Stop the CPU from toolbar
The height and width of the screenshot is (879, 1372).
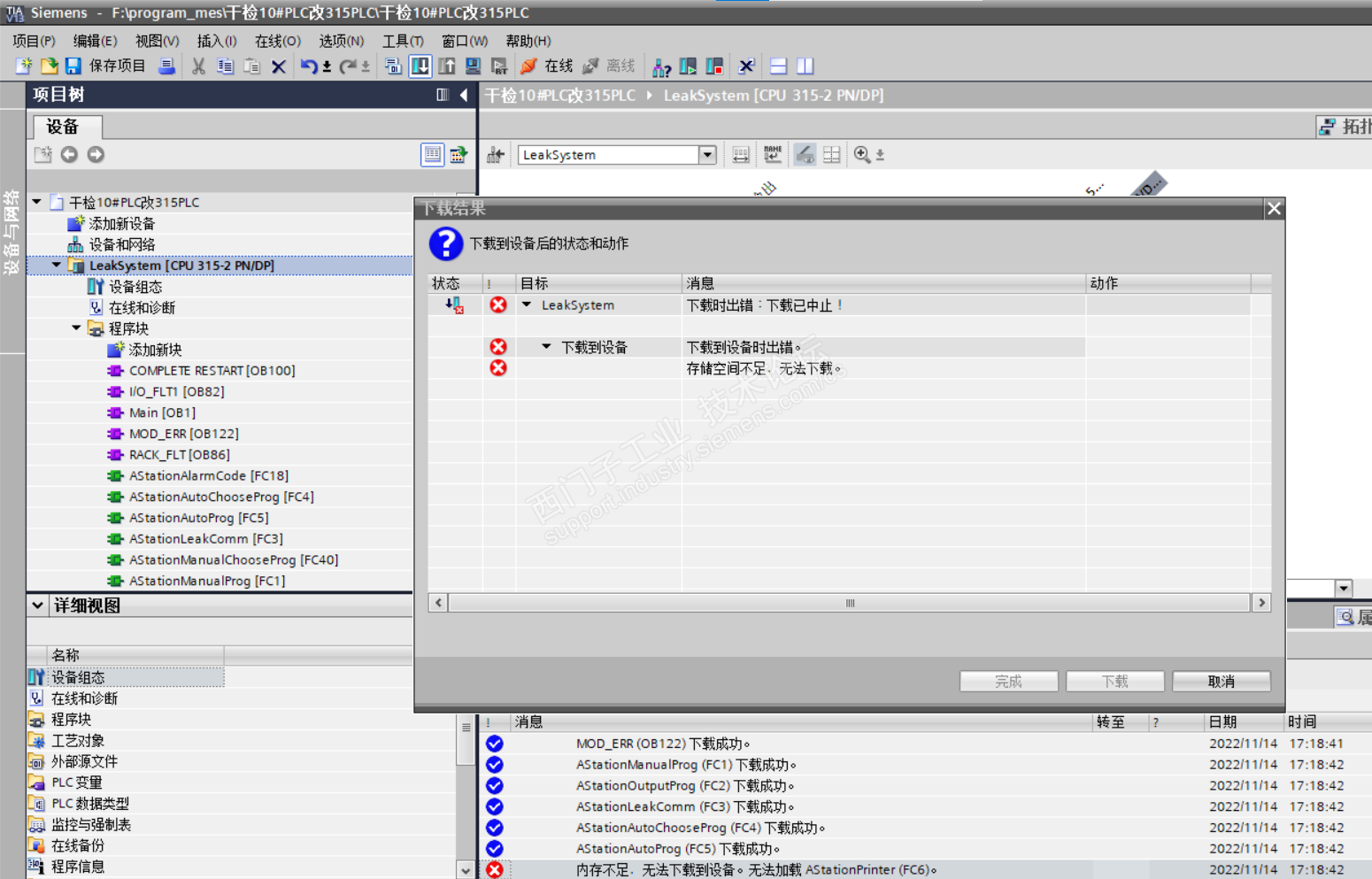tap(714, 66)
